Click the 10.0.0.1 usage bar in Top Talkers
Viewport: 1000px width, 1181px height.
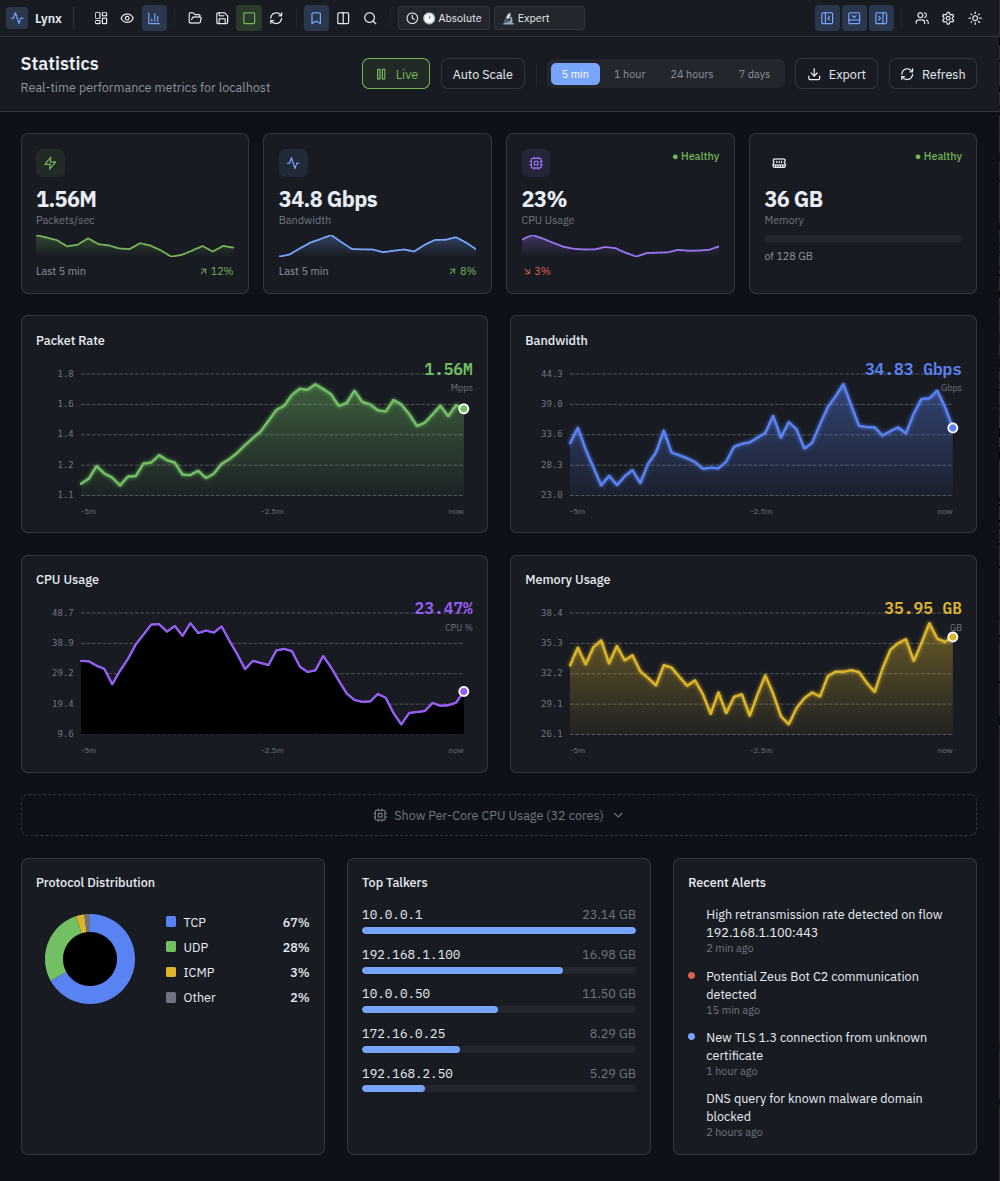coord(498,930)
